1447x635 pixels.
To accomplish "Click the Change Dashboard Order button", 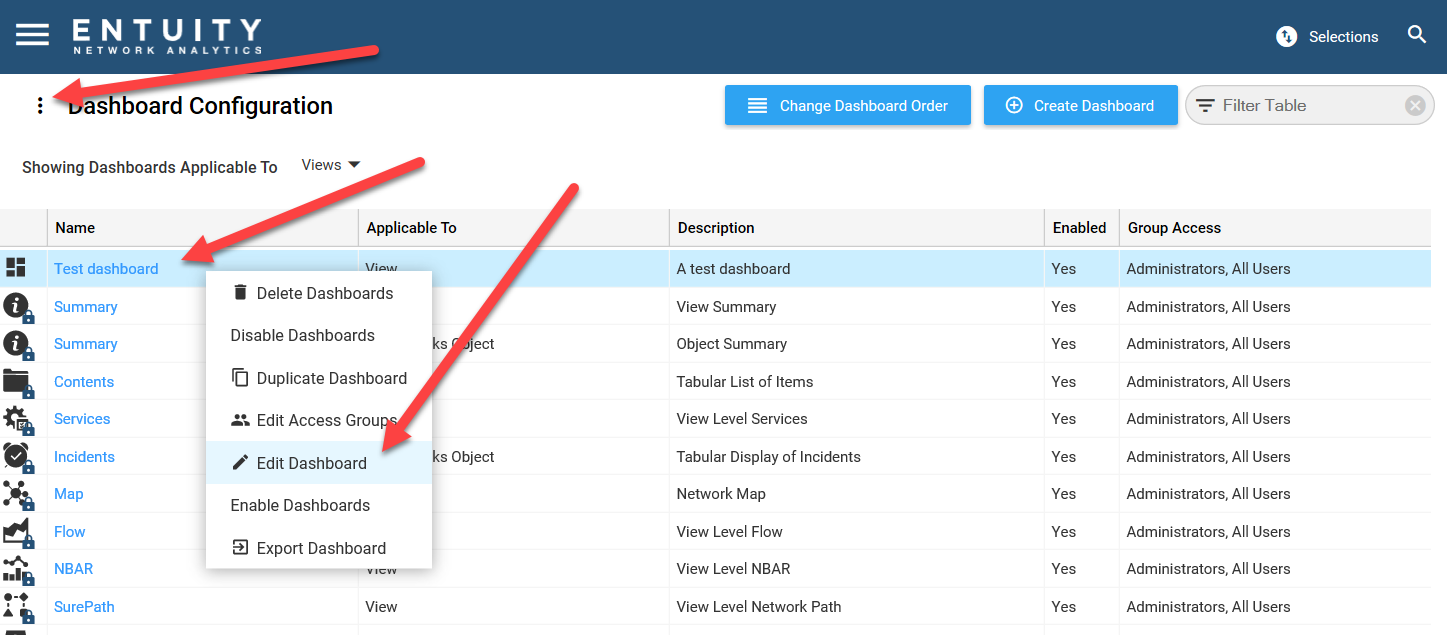I will 848,106.
